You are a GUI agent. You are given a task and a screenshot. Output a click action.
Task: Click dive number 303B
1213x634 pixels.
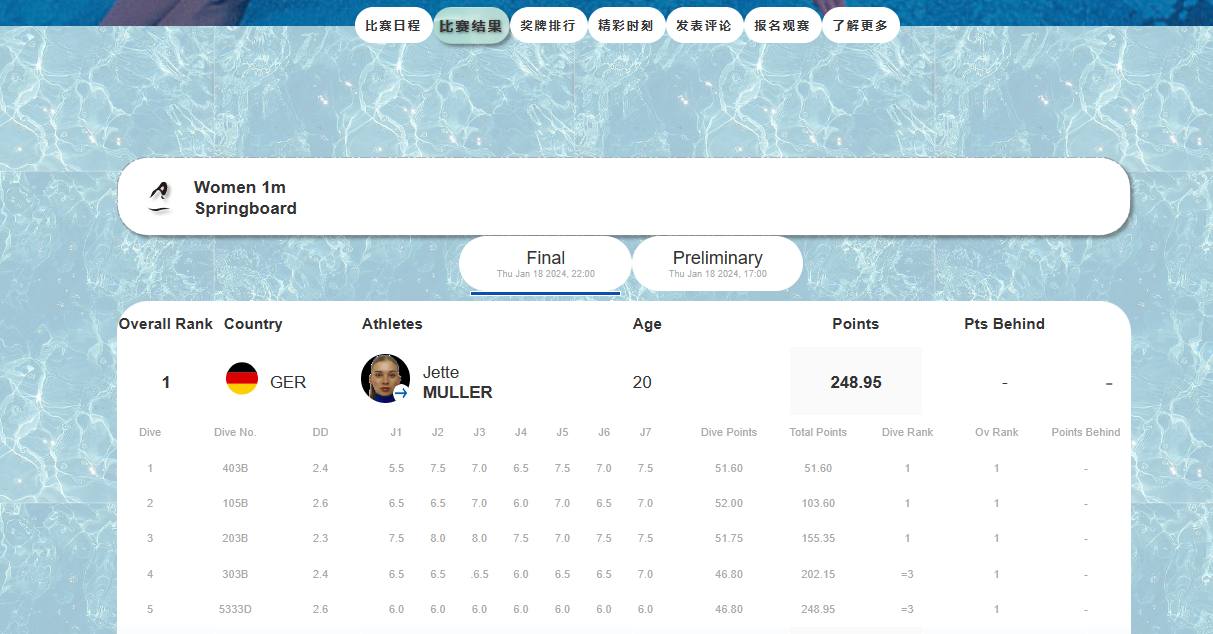tap(235, 574)
